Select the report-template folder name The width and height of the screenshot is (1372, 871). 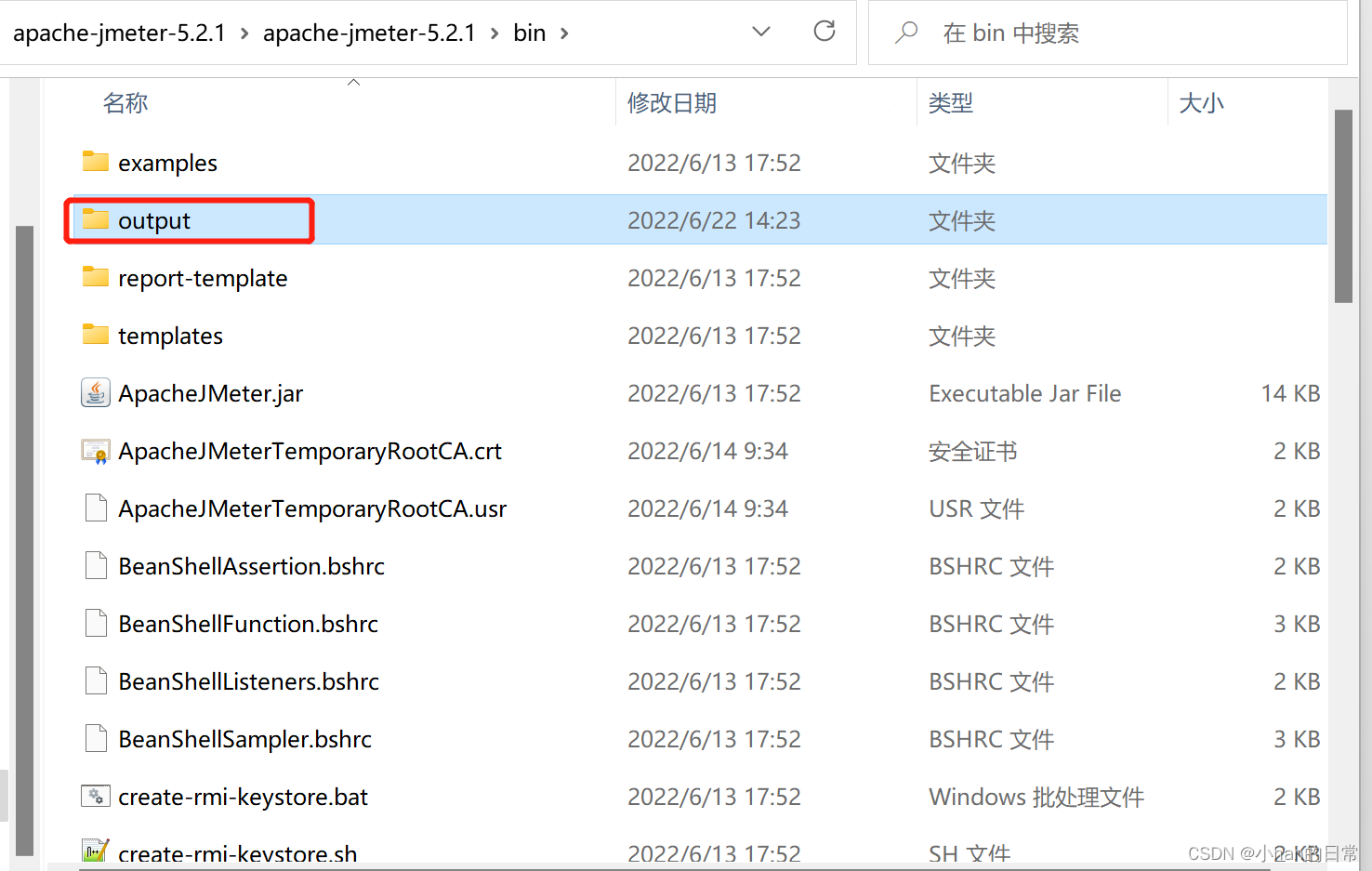click(x=203, y=278)
